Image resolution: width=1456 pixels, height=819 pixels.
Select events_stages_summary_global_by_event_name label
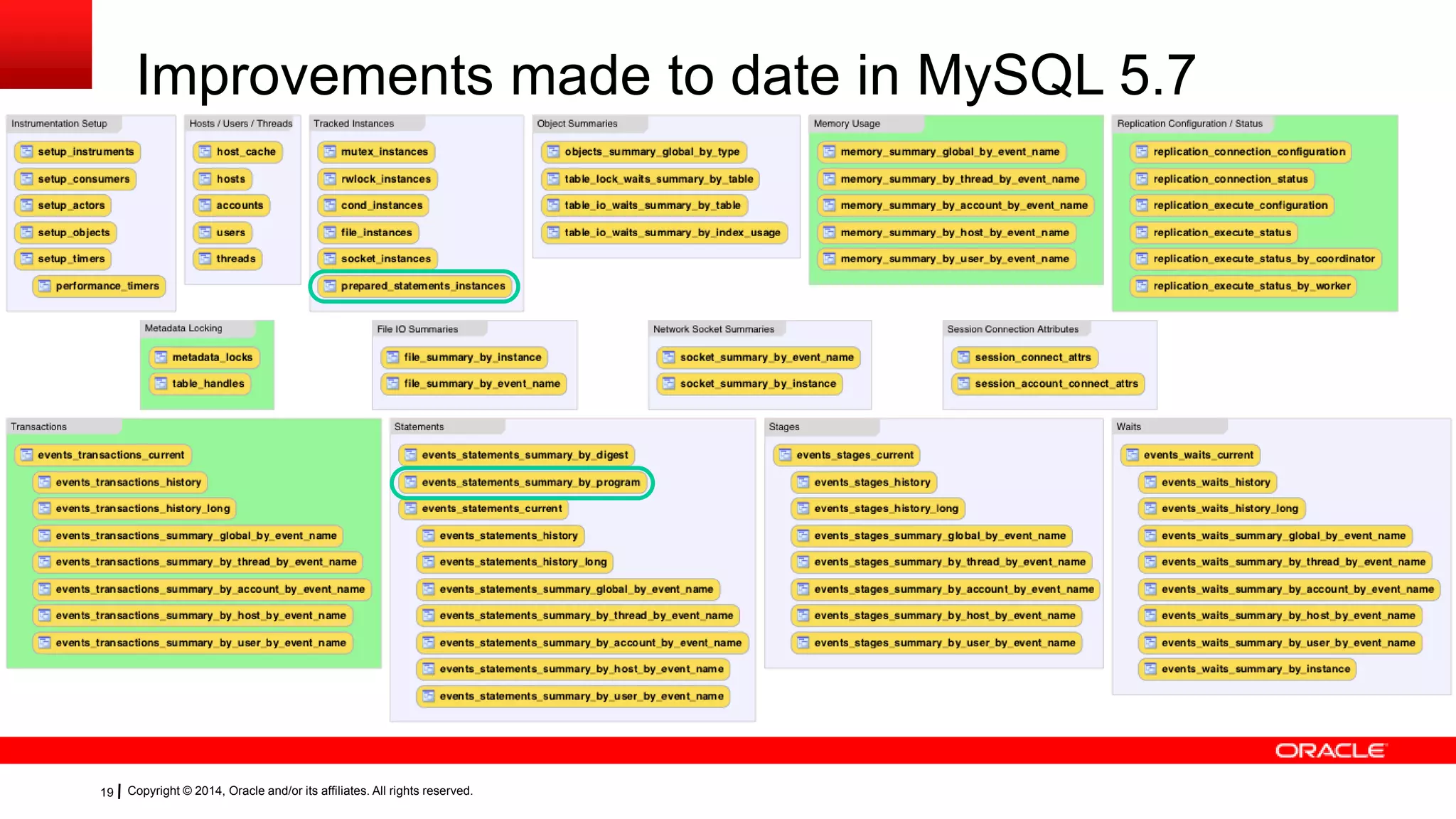pyautogui.click(x=940, y=535)
